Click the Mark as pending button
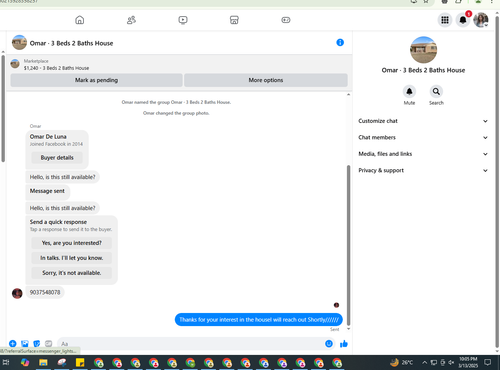This screenshot has width=500, height=370. click(96, 80)
